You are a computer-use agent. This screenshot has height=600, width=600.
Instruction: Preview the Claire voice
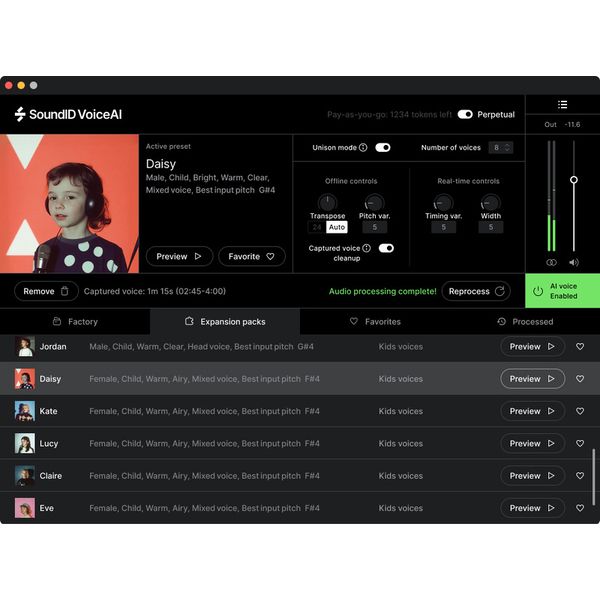(532, 475)
